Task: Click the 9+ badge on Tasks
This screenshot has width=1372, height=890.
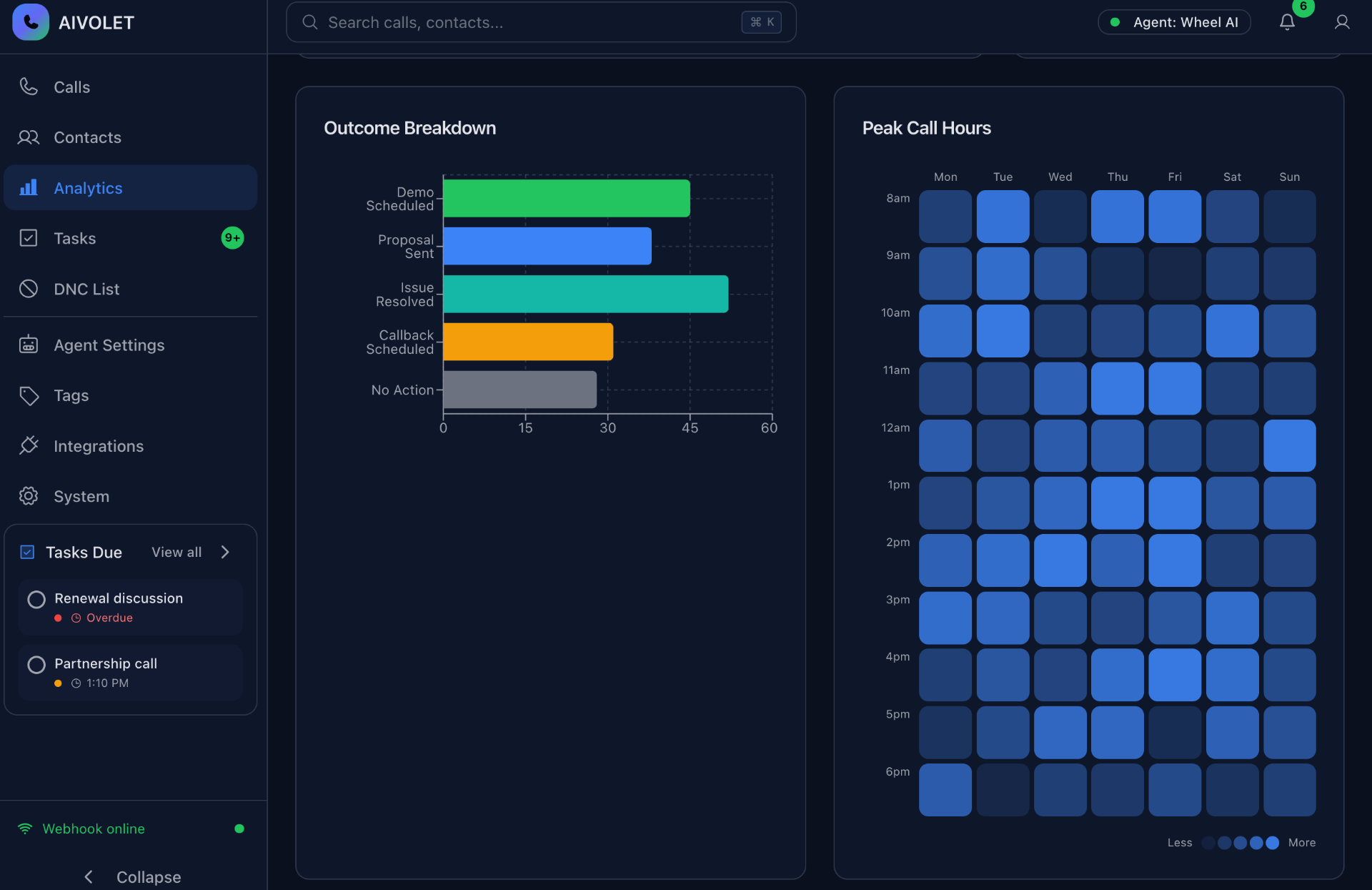Action: [232, 238]
